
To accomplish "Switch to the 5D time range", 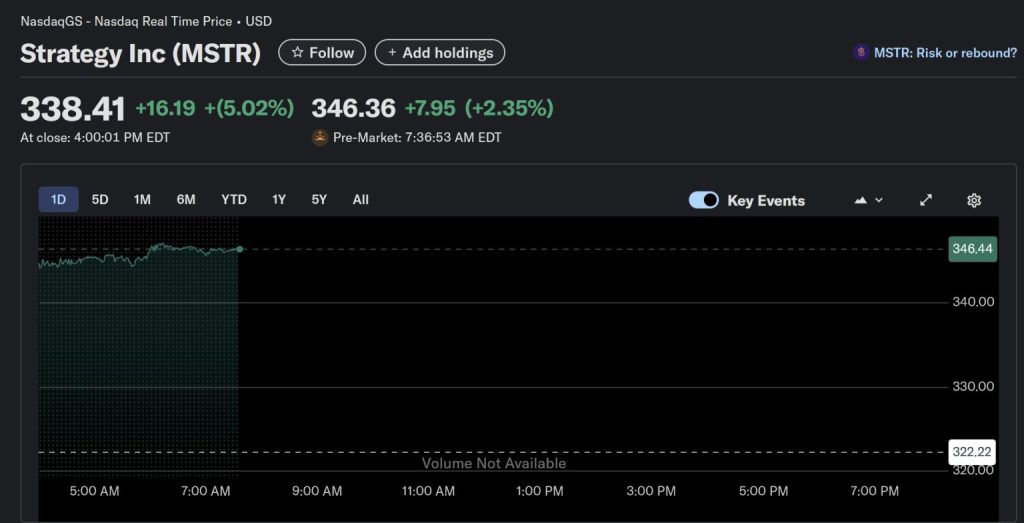I will pyautogui.click(x=100, y=200).
